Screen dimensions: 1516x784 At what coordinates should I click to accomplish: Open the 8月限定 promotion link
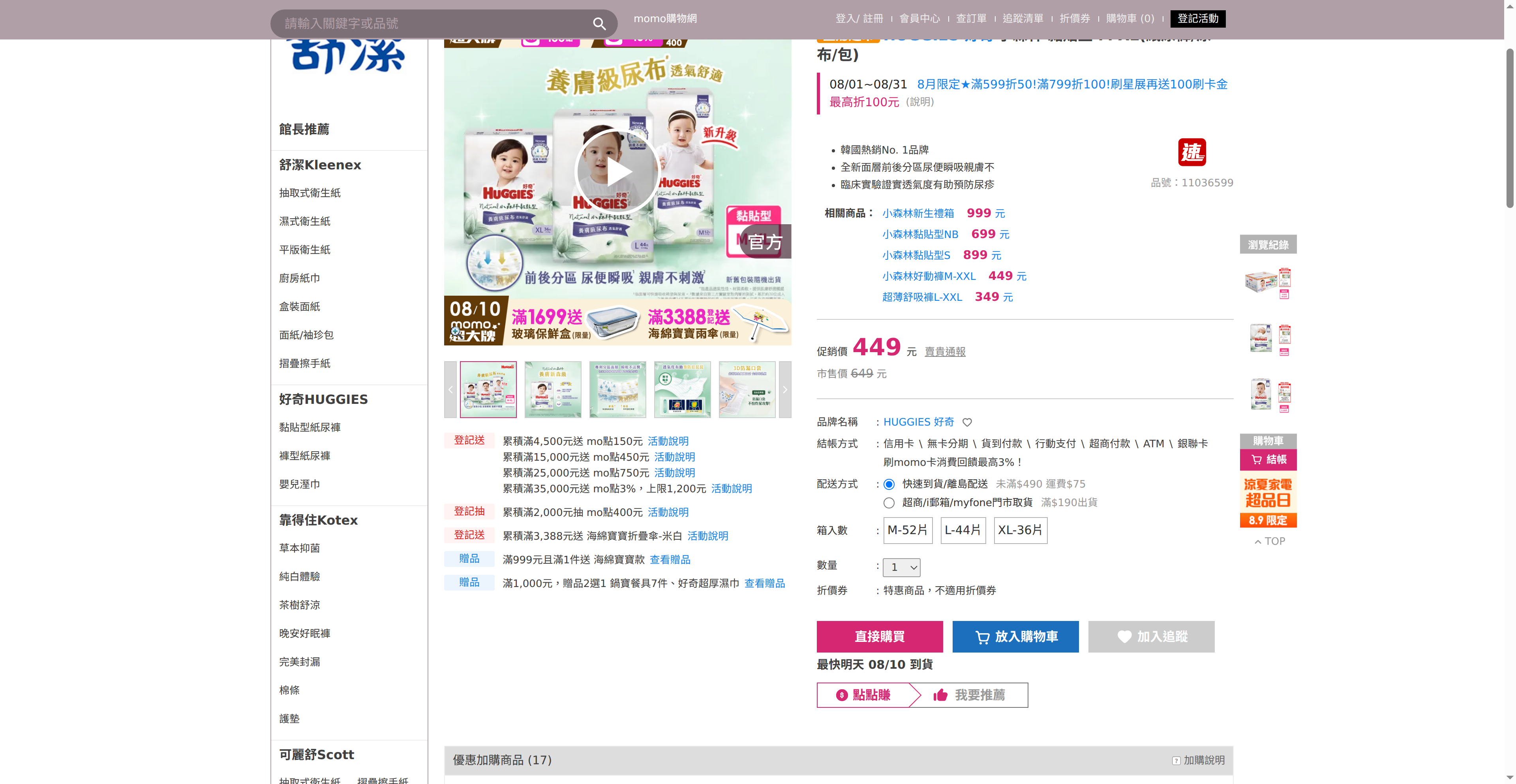coord(1072,84)
